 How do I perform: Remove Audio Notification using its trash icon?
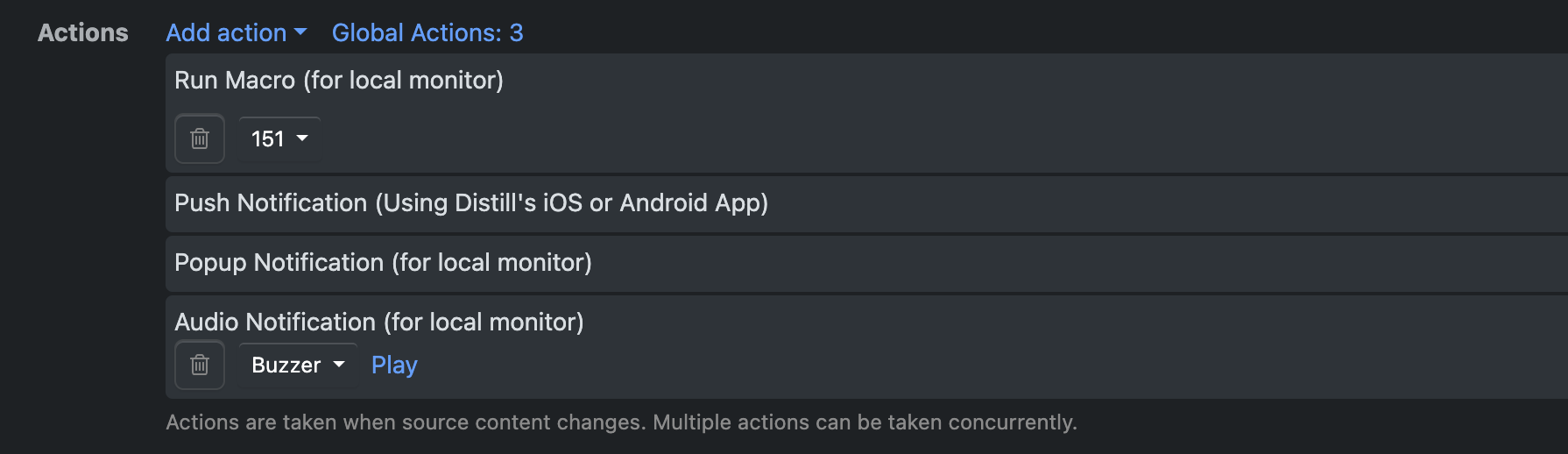tap(200, 365)
